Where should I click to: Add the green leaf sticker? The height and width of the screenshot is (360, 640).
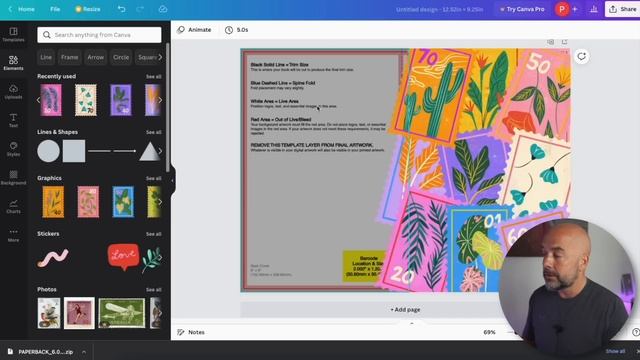(x=151, y=260)
